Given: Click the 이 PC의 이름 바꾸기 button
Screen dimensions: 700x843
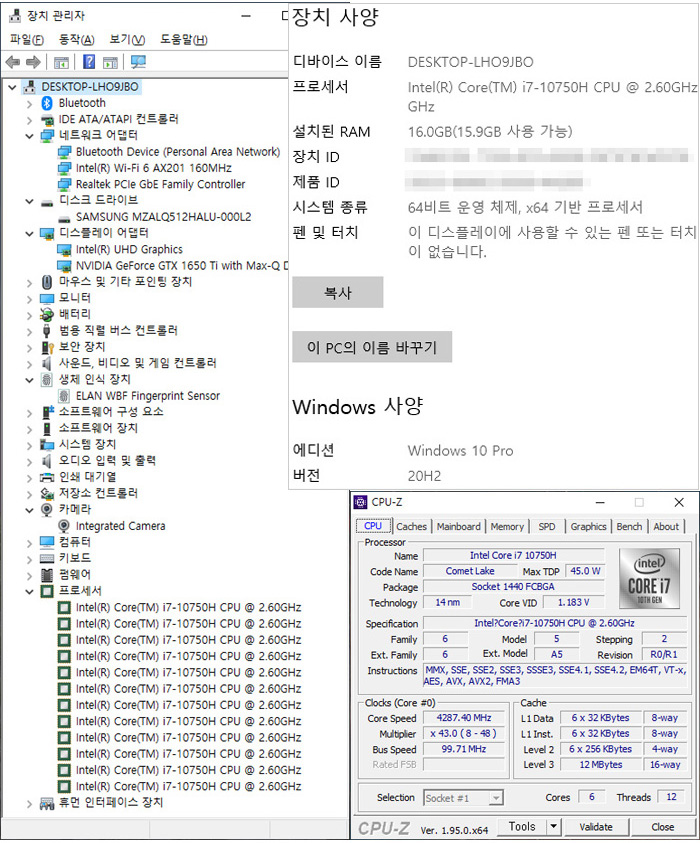Looking at the screenshot, I should tap(372, 347).
